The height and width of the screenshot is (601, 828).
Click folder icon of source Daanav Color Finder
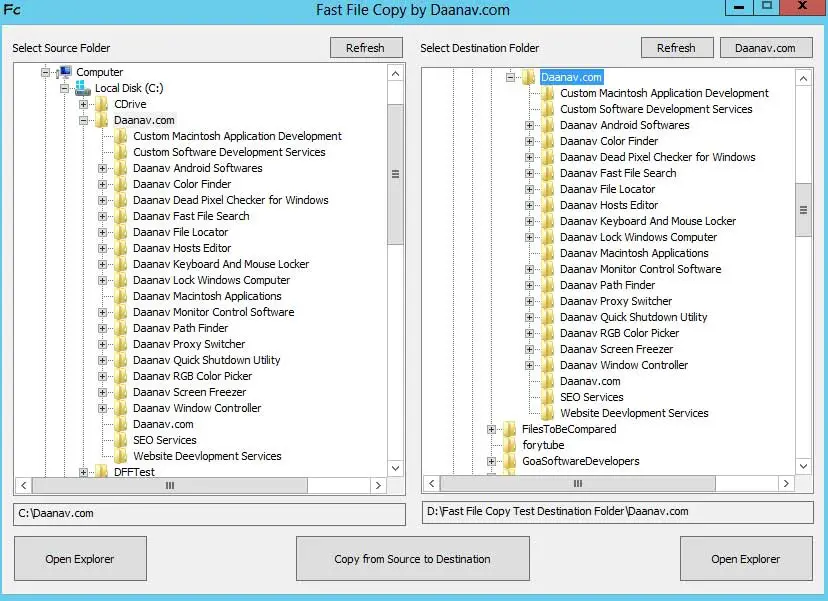click(121, 184)
